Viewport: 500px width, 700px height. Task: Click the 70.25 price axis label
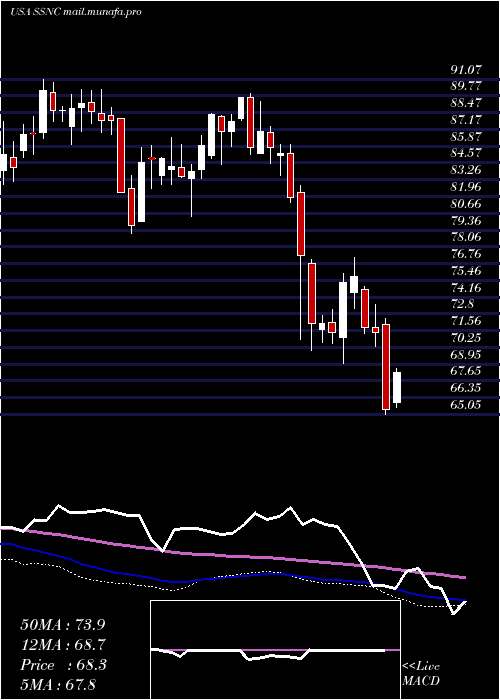[x=466, y=338]
